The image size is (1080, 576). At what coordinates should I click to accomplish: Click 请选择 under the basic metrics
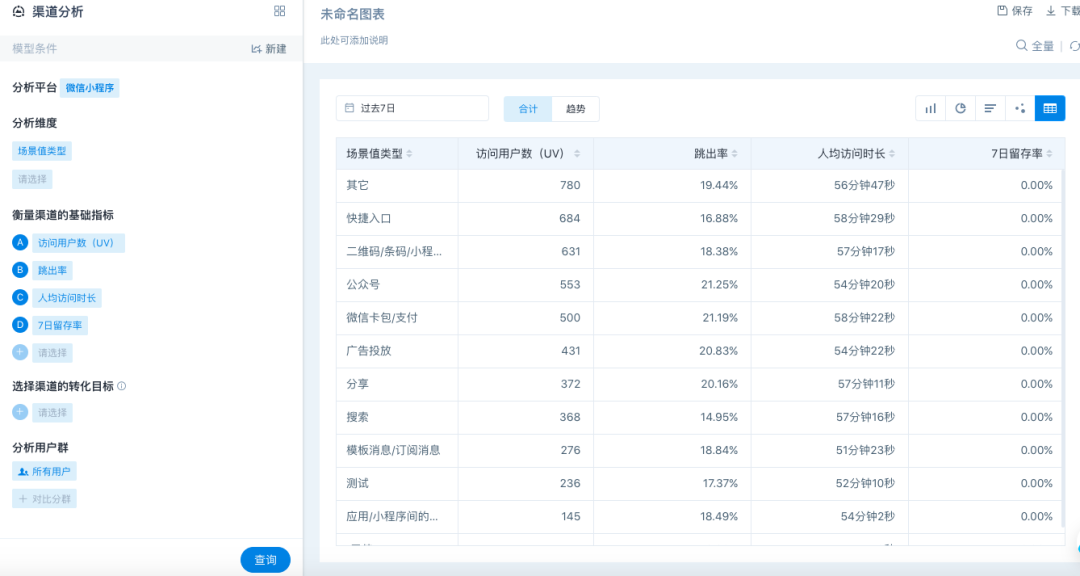click(52, 353)
